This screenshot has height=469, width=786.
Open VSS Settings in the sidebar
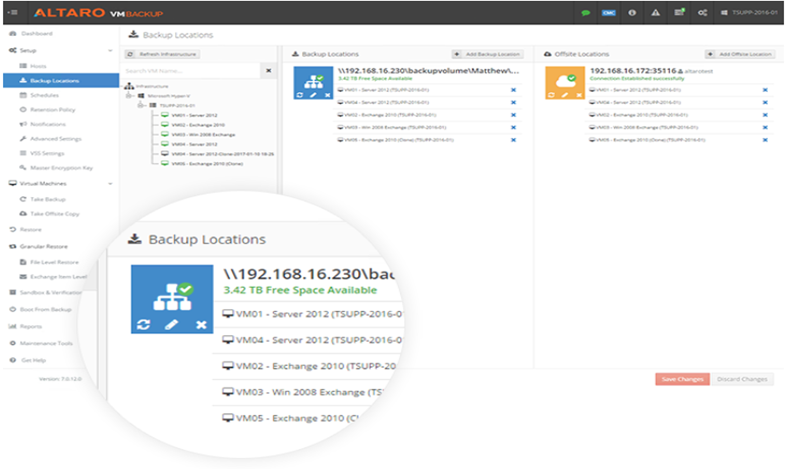point(42,153)
